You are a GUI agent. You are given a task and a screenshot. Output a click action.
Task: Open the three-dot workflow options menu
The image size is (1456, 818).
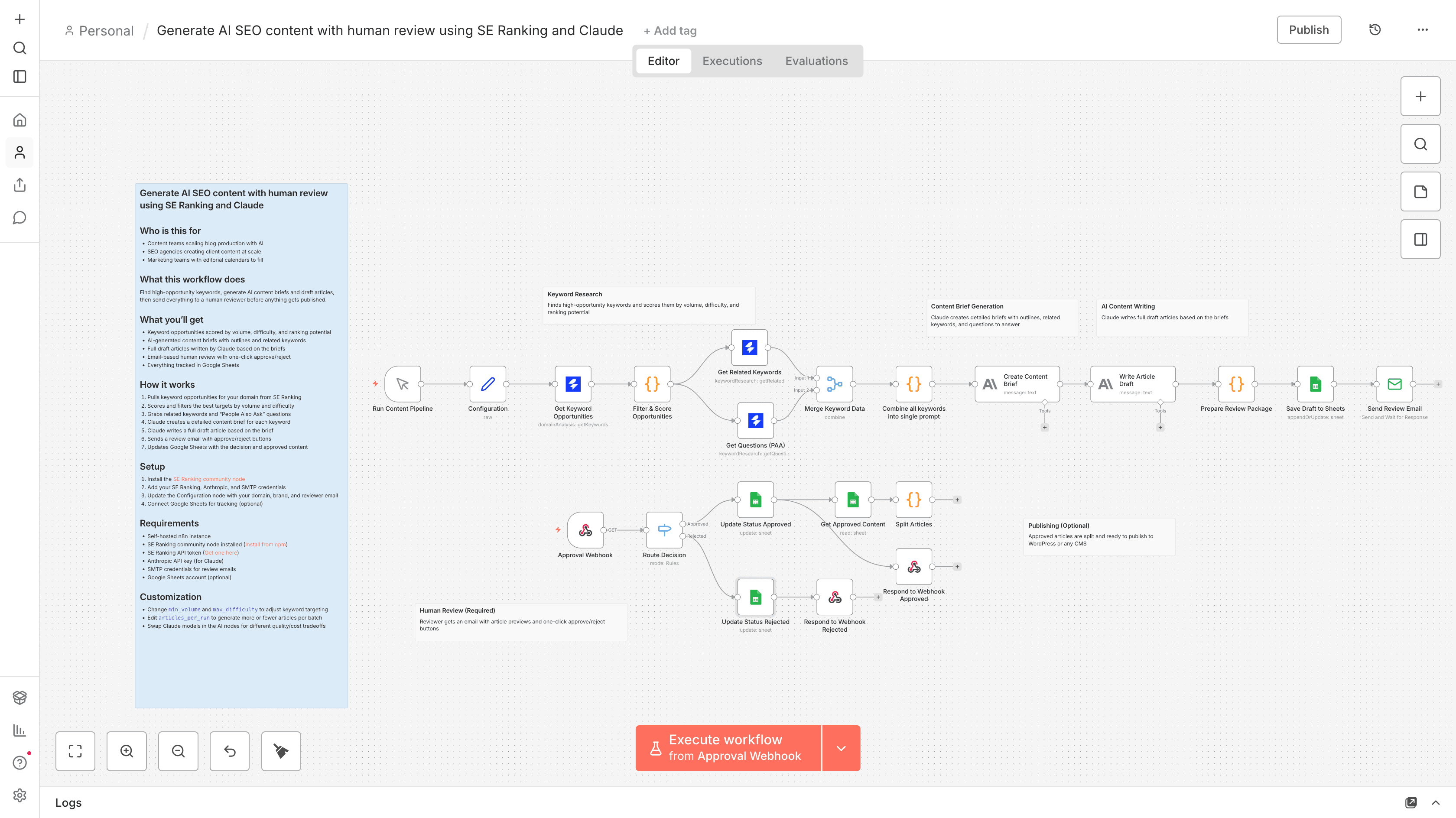pyautogui.click(x=1422, y=30)
